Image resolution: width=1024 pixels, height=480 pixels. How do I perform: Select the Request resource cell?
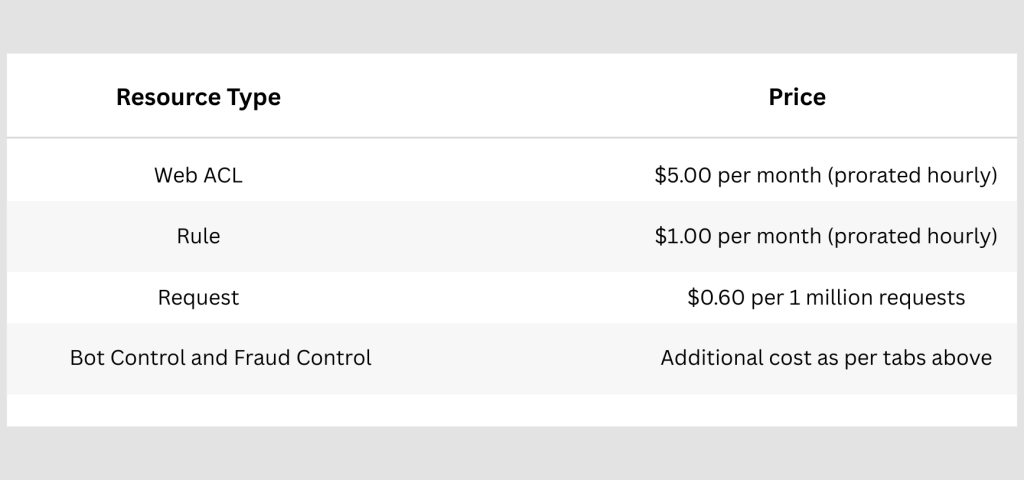click(198, 297)
